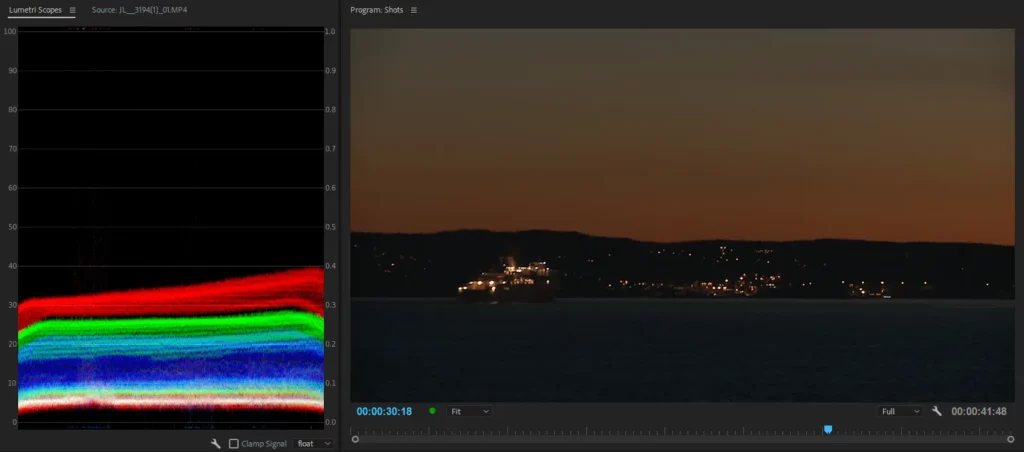Viewport: 1024px width, 452px height.
Task: Select the Program: Shots panel tab
Action: pos(376,10)
